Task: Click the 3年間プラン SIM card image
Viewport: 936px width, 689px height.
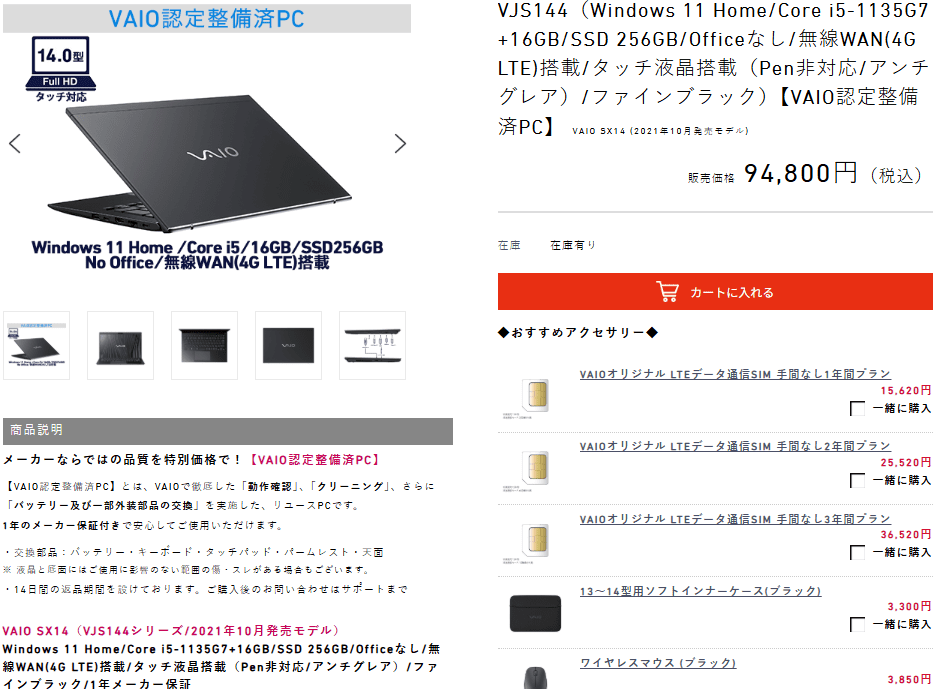Action: (535, 541)
